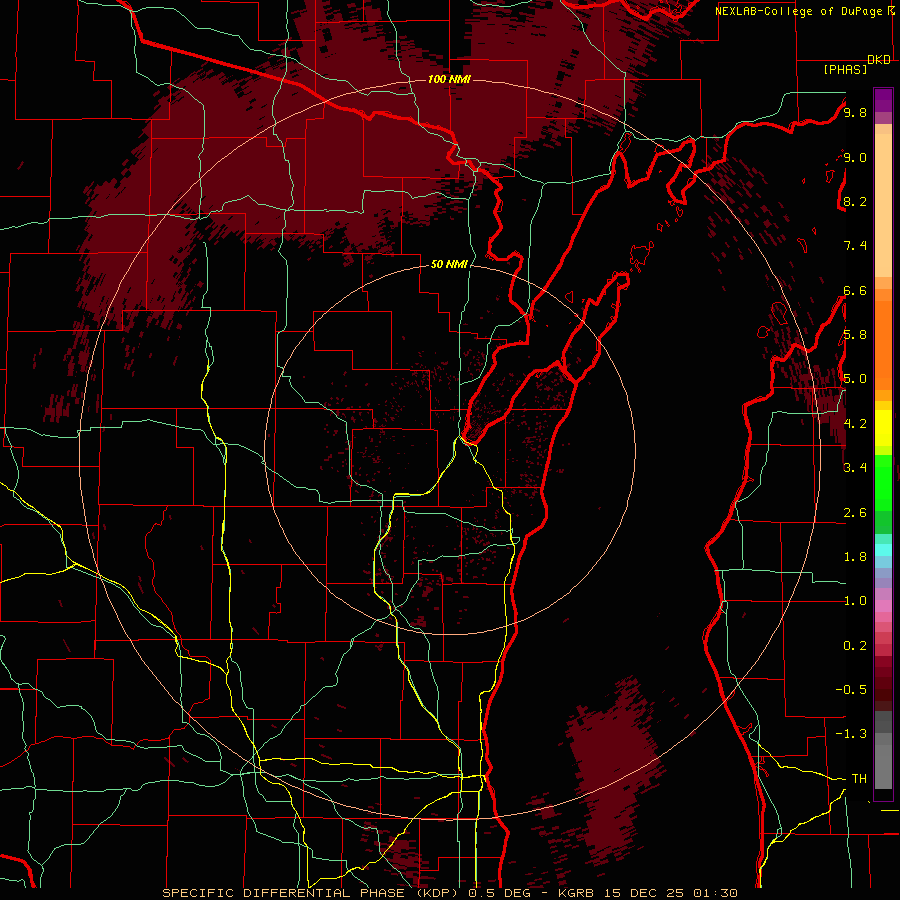
Task: Pick the bright yellow band in color scale
Action: [x=883, y=428]
